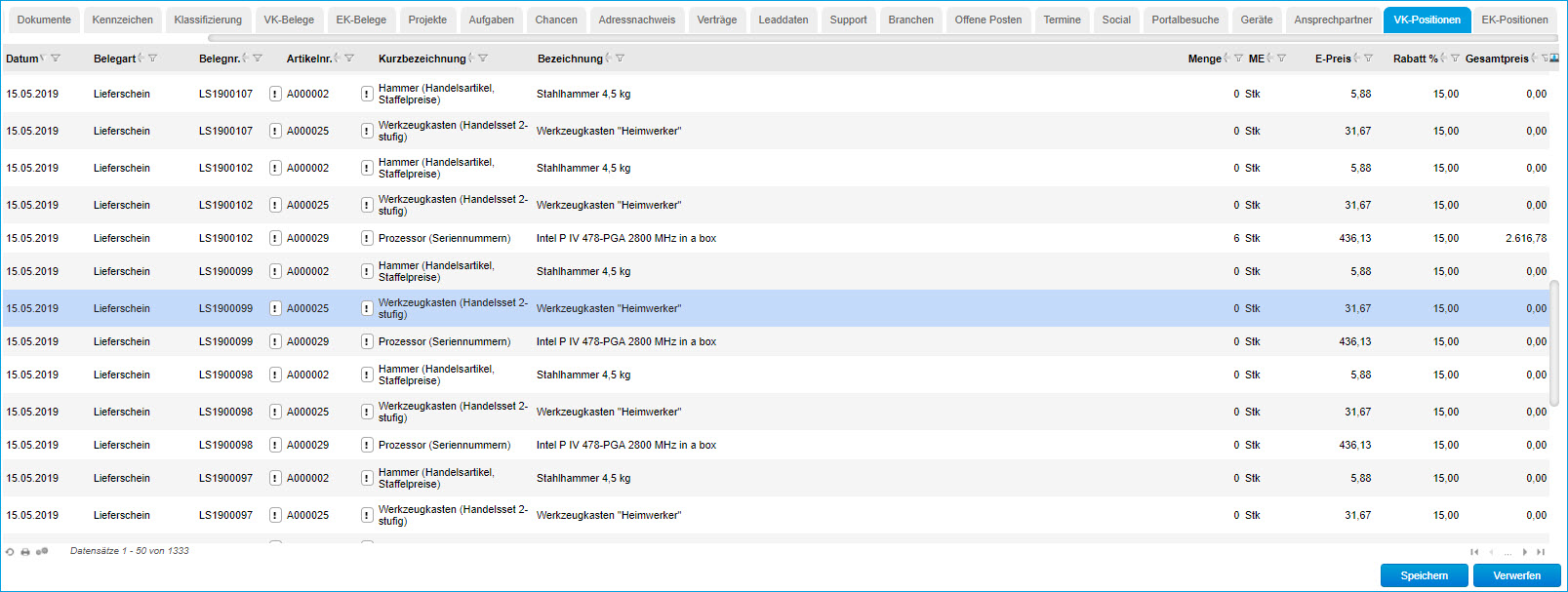The image size is (1568, 592).
Task: Click info icon before Prozessor in LS1900098 row
Action: [x=367, y=445]
